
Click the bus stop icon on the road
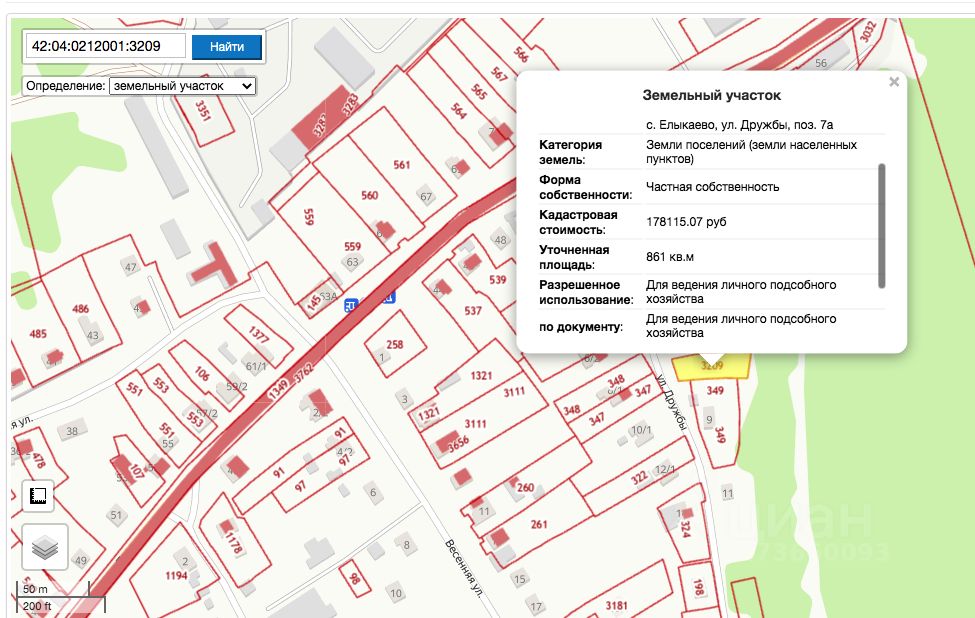[x=351, y=305]
